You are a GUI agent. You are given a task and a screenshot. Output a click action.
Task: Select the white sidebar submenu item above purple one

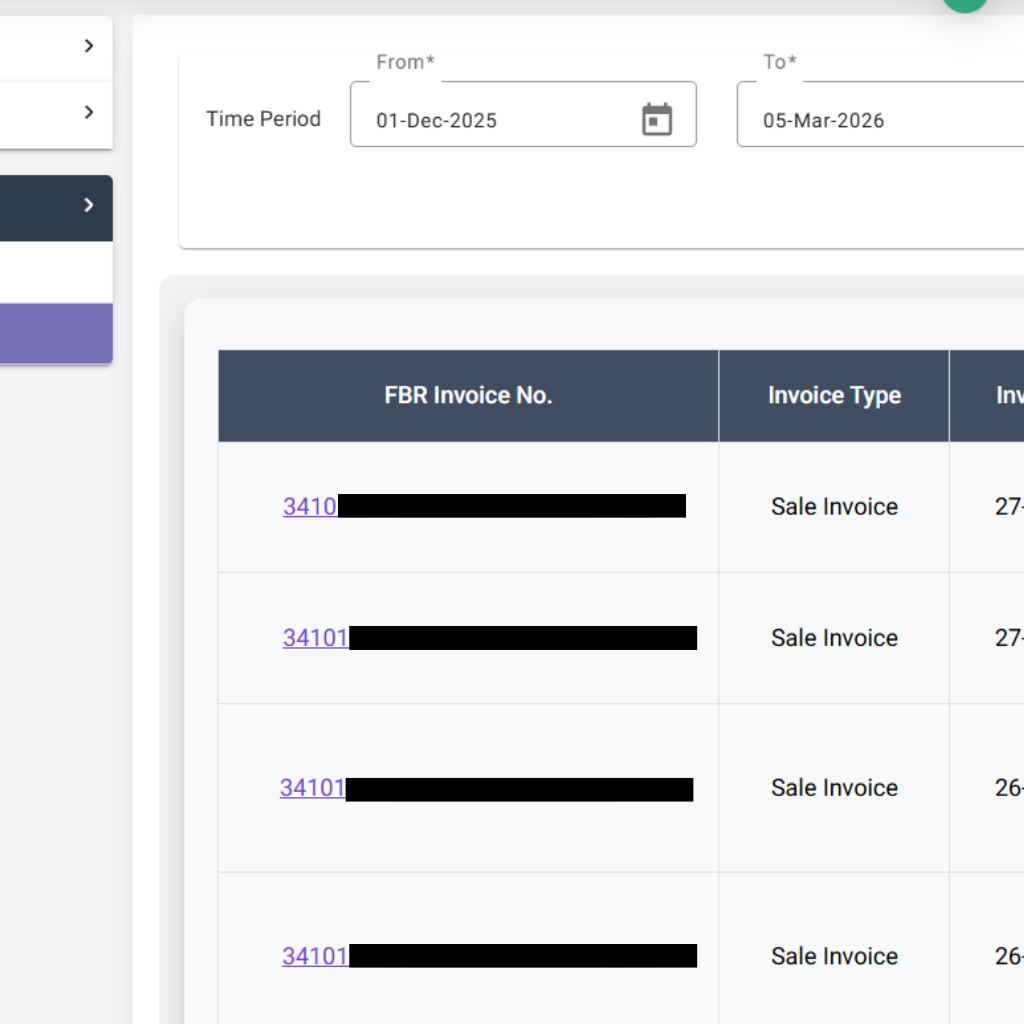click(55, 272)
